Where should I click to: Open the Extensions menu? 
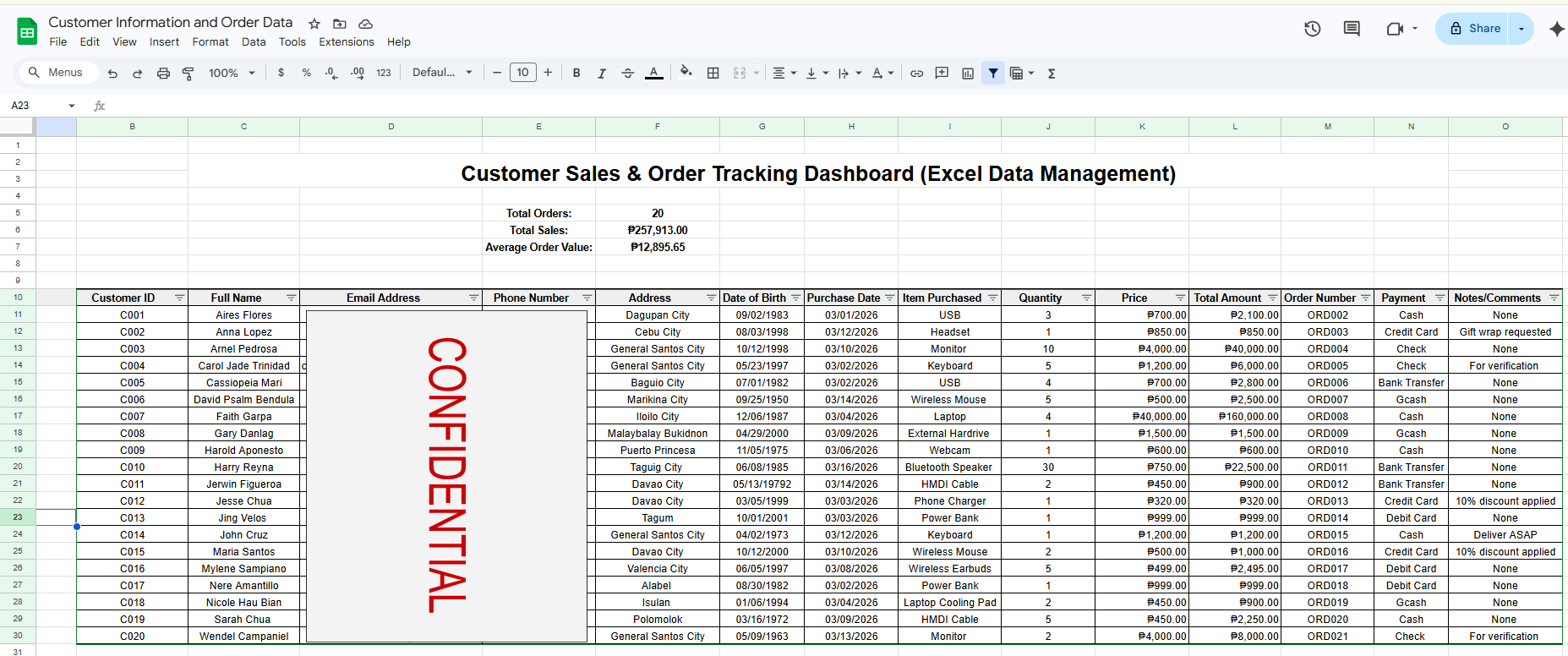pos(347,42)
